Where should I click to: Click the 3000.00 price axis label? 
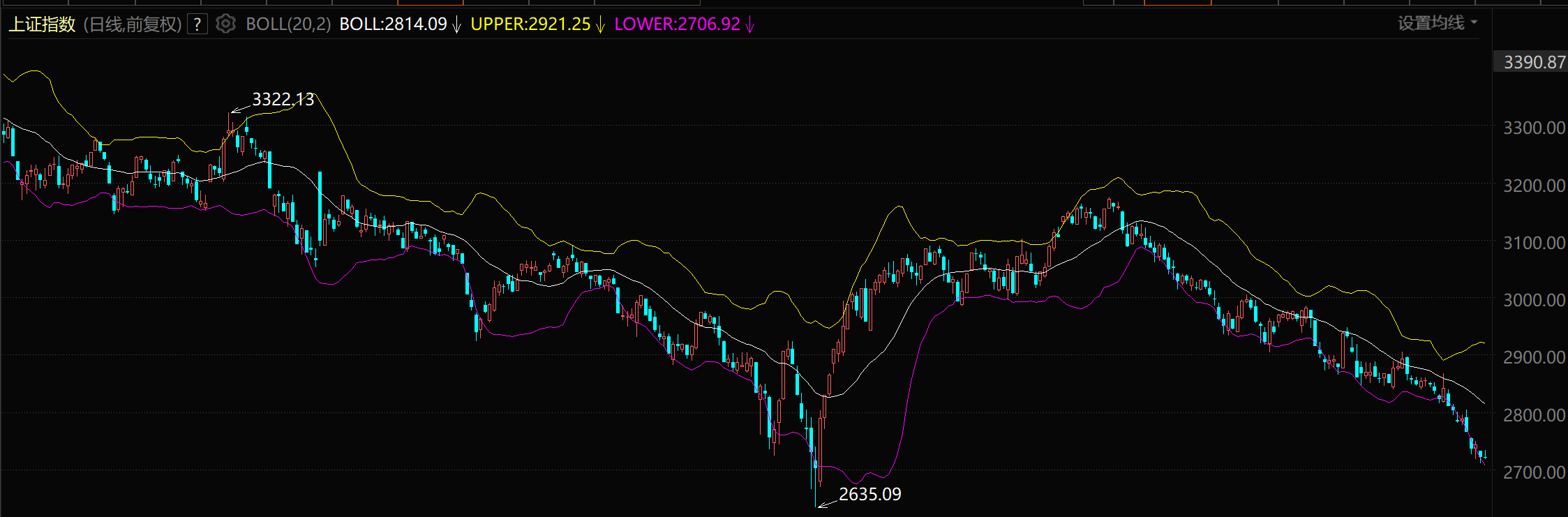pos(1534,300)
